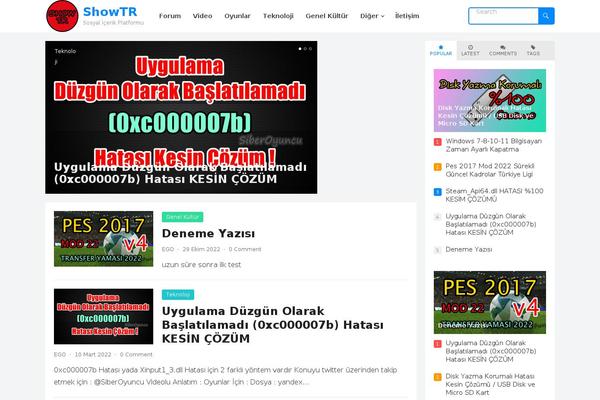
Task: Select the third slider dot indicator
Action: point(310,49)
